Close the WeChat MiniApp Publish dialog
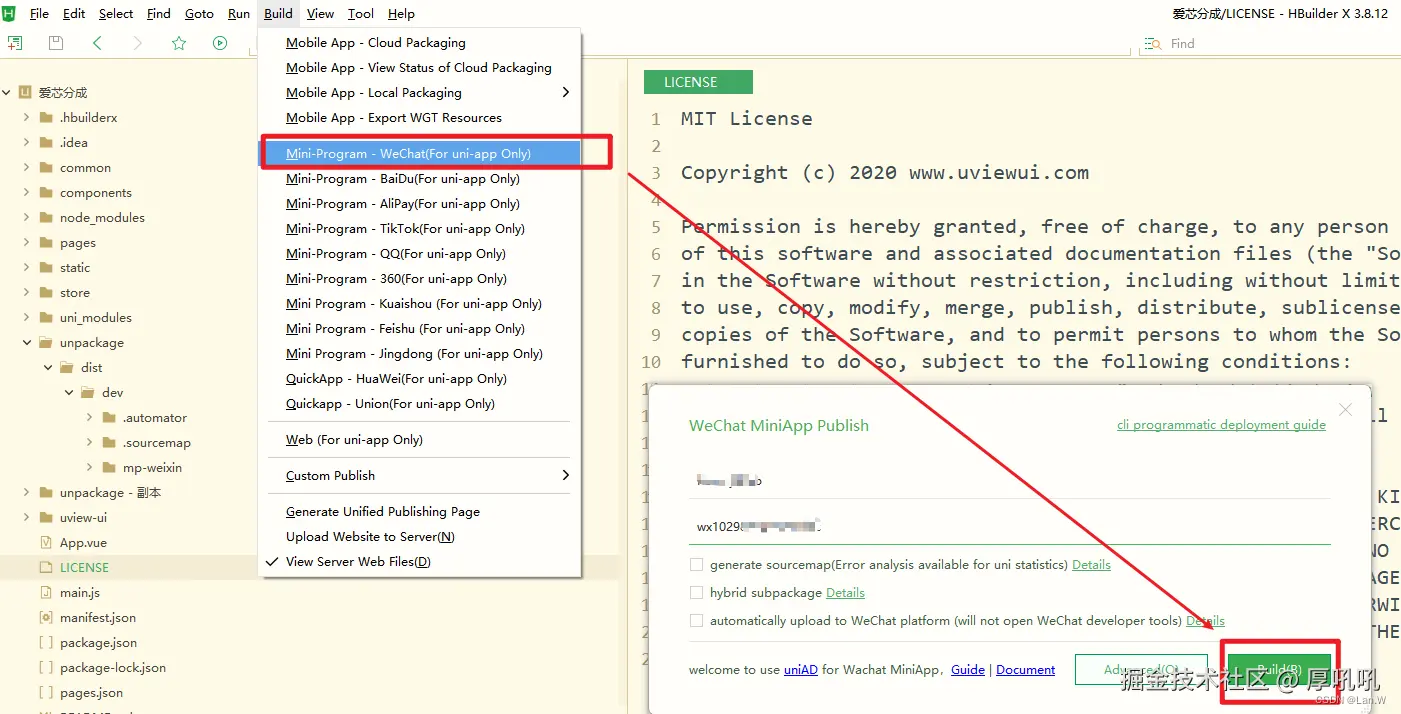This screenshot has height=714, width=1401. pyautogui.click(x=1346, y=409)
